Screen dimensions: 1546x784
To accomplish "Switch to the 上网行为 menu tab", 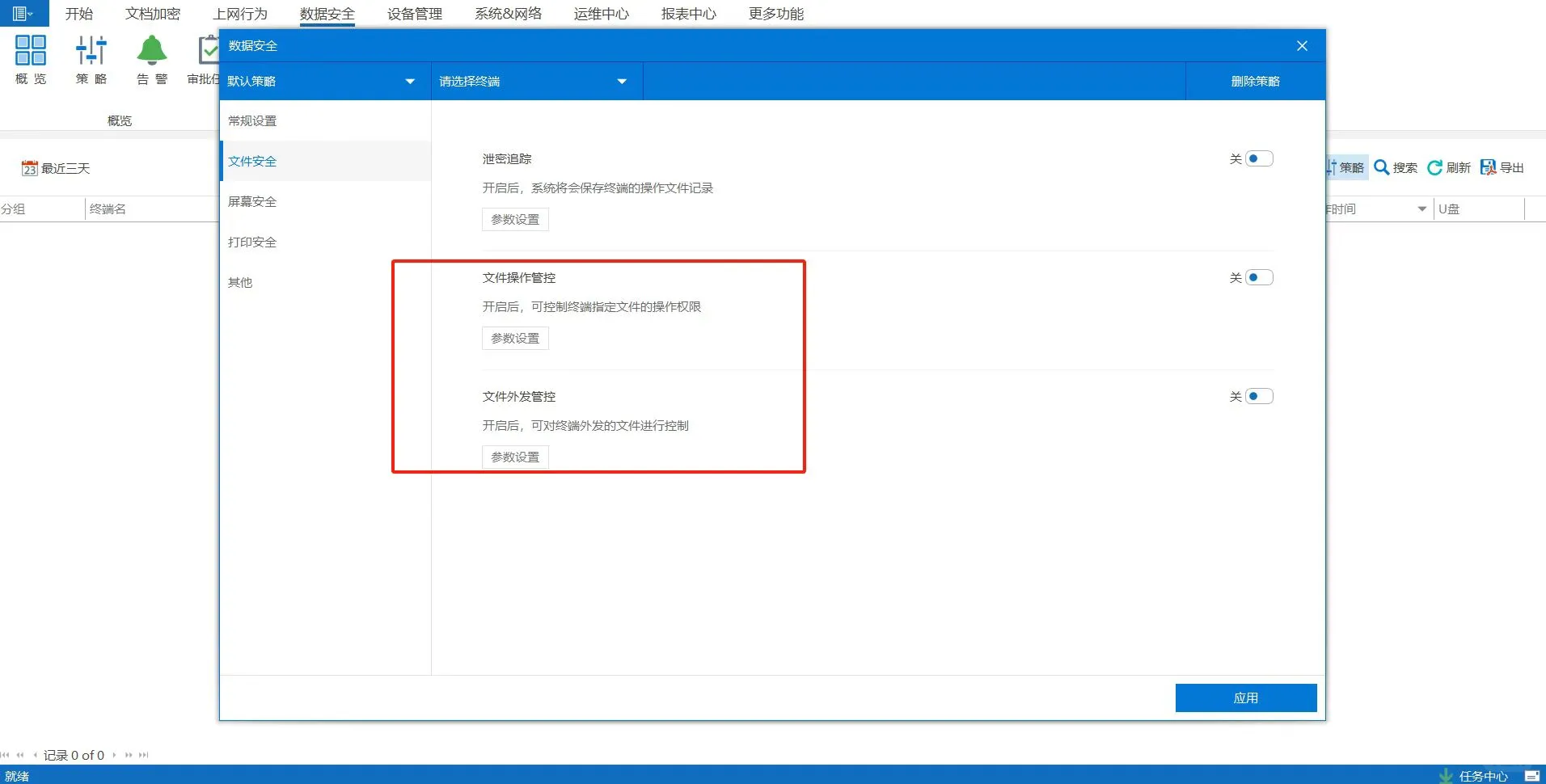I will 239,13.
